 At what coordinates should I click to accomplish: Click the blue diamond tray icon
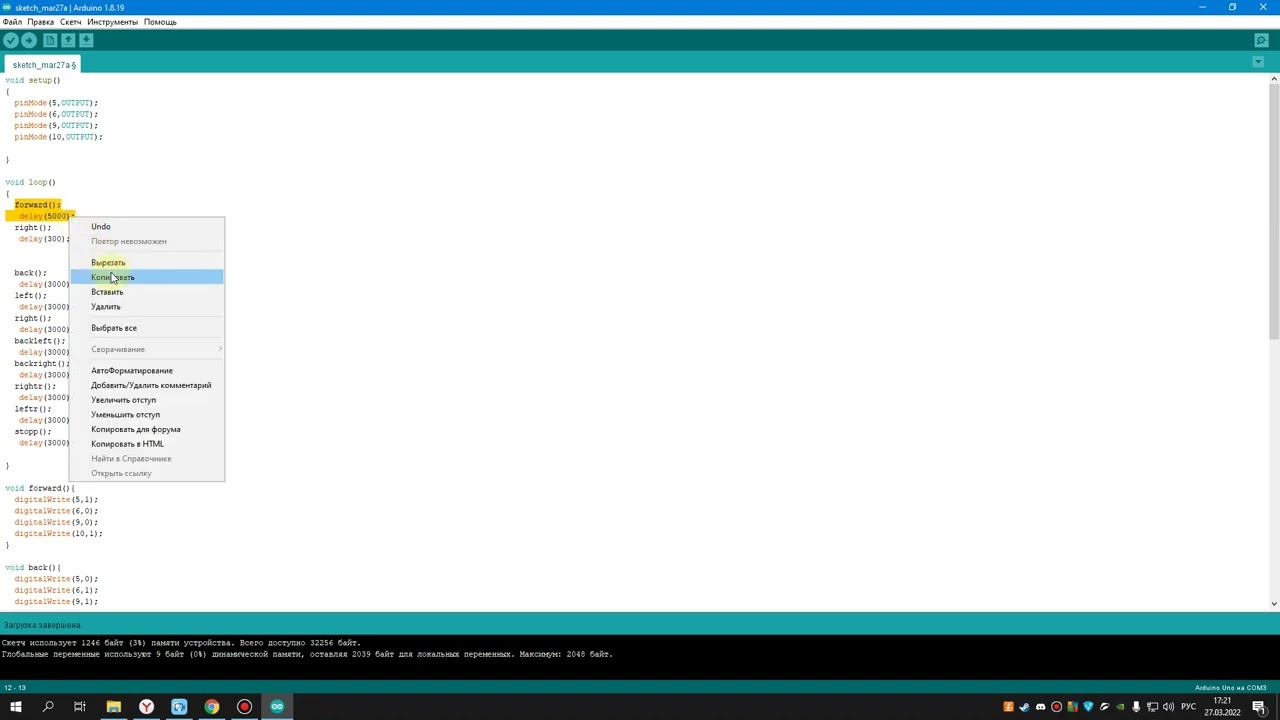(1088, 707)
